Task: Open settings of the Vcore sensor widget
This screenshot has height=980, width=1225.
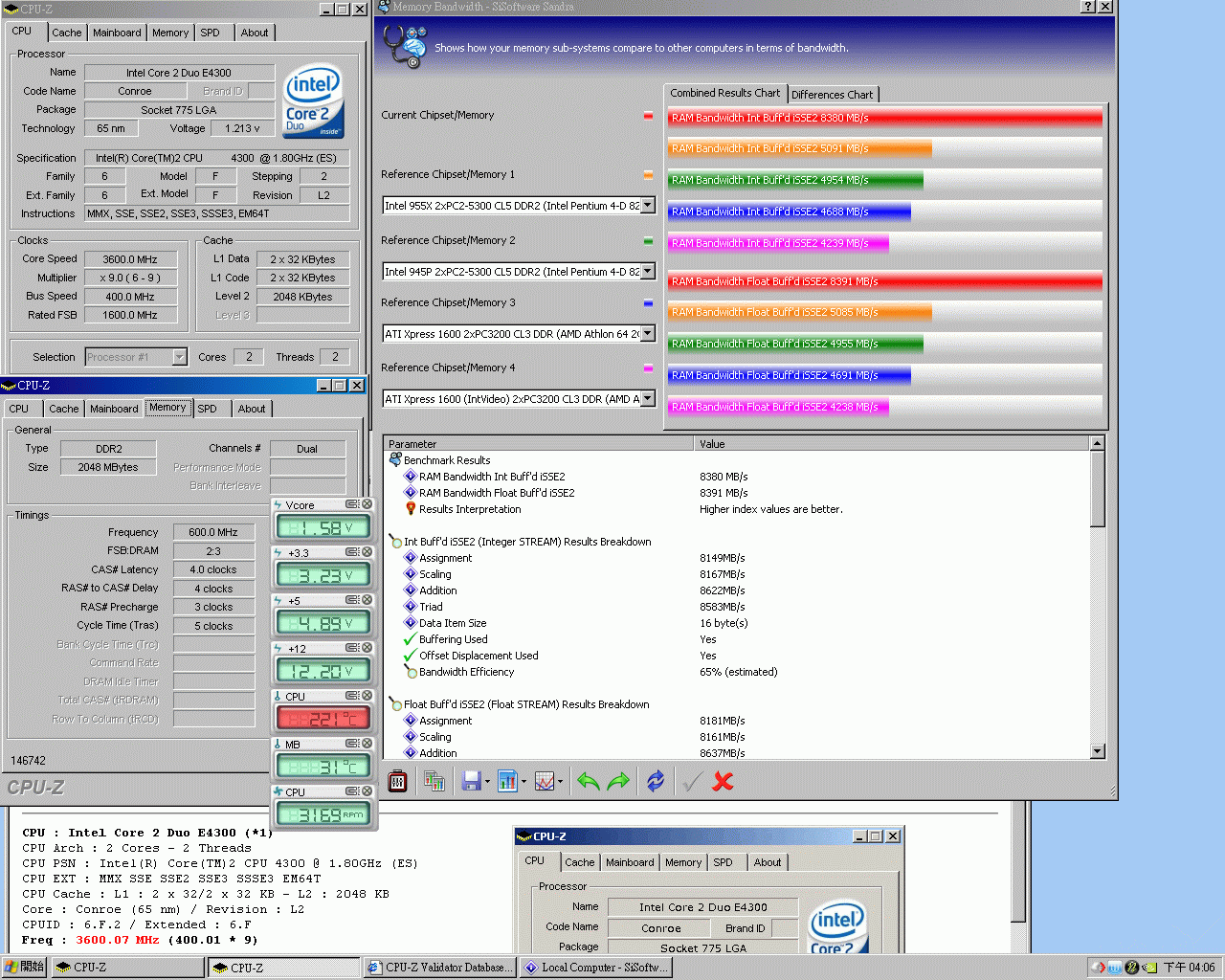Action: pos(352,504)
